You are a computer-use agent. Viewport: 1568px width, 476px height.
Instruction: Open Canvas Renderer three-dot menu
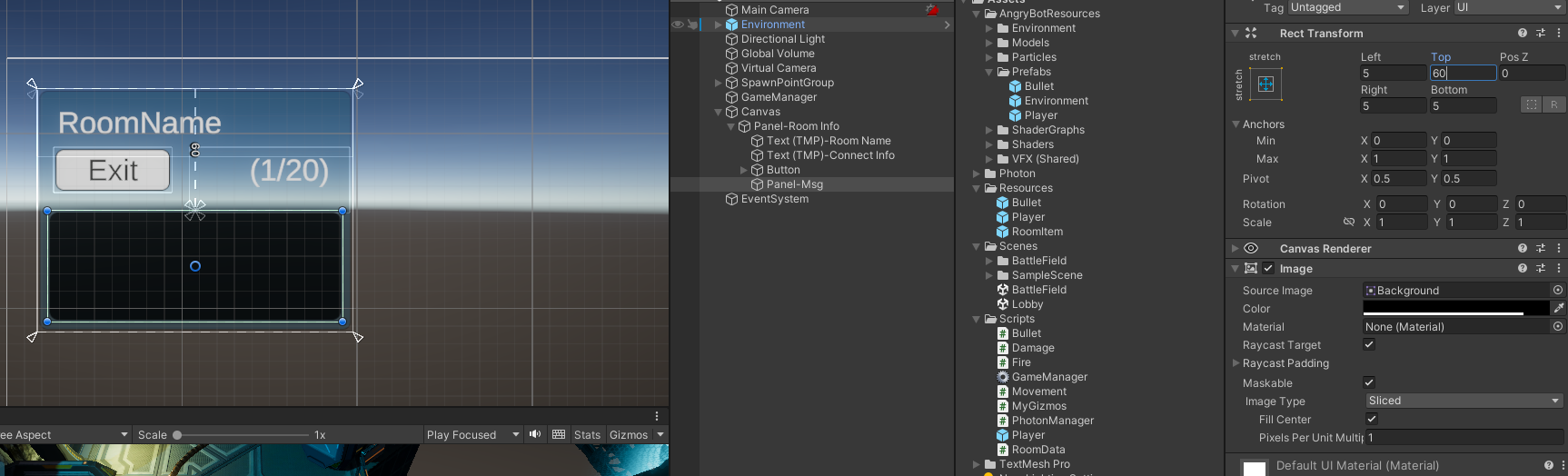click(x=1559, y=248)
